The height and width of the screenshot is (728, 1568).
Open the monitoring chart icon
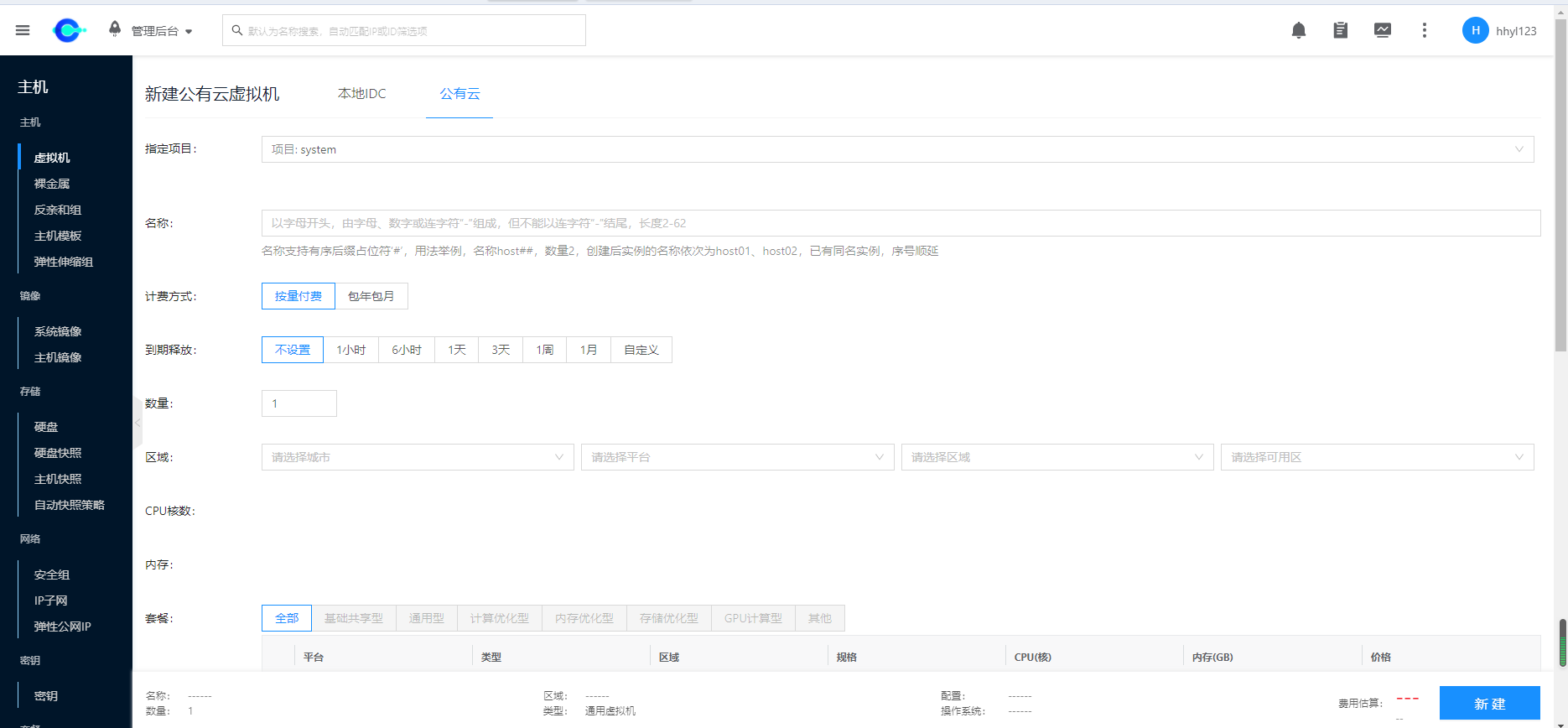[1382, 30]
